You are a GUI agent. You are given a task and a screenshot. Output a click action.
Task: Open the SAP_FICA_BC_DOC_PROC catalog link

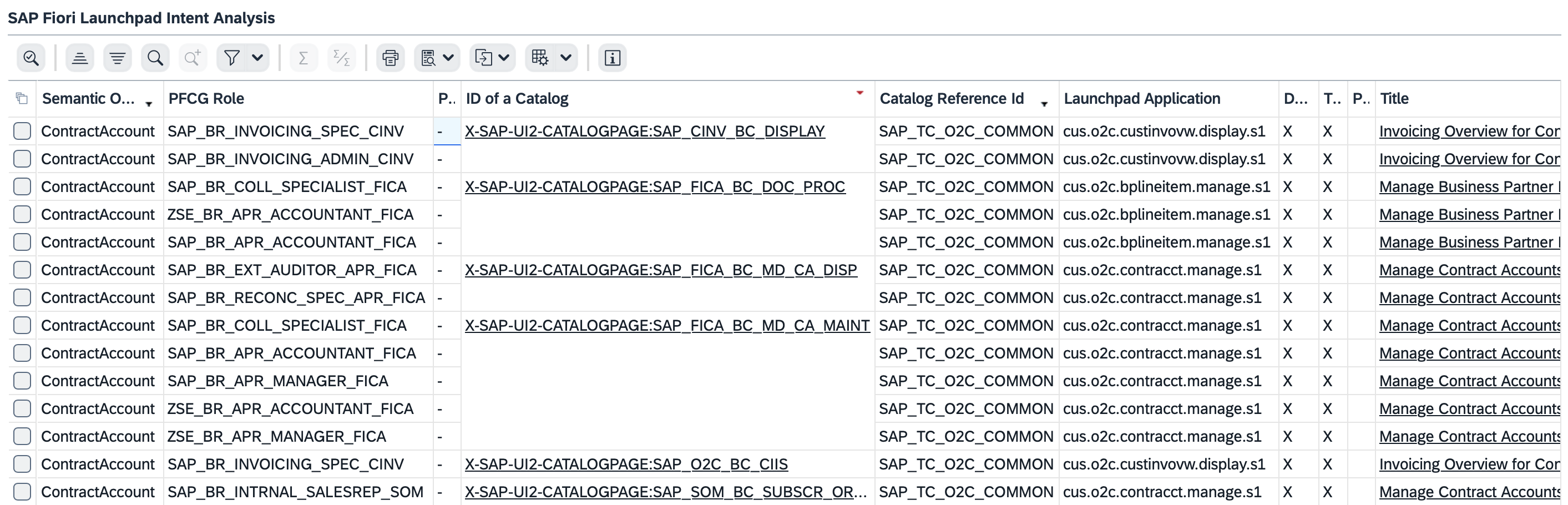click(655, 187)
